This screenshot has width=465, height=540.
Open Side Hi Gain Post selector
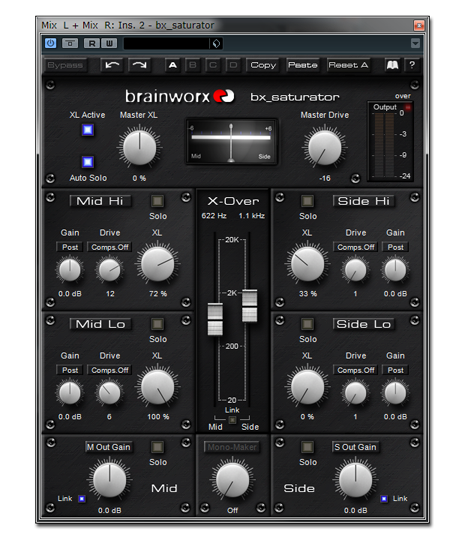tap(395, 247)
